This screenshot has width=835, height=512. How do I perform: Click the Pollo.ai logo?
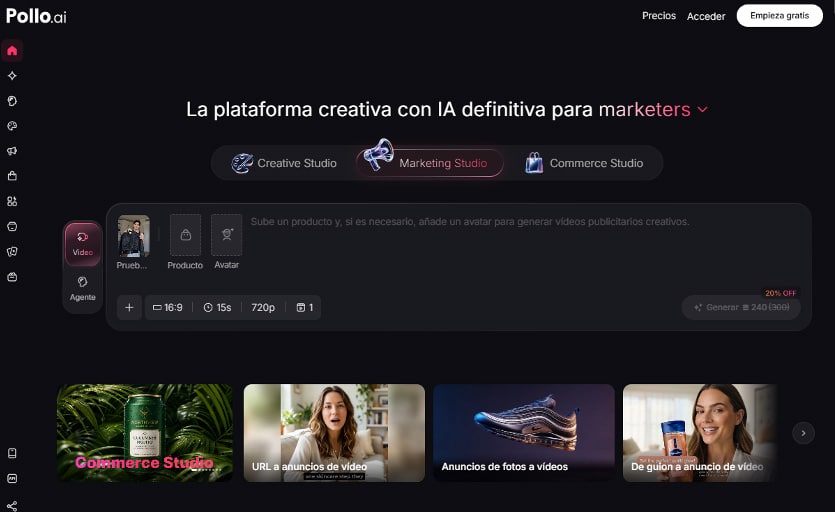(36, 16)
